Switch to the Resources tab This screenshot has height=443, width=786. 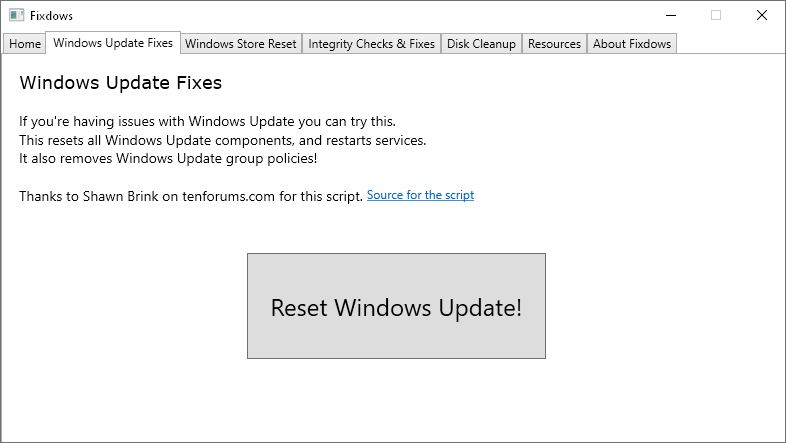point(554,44)
